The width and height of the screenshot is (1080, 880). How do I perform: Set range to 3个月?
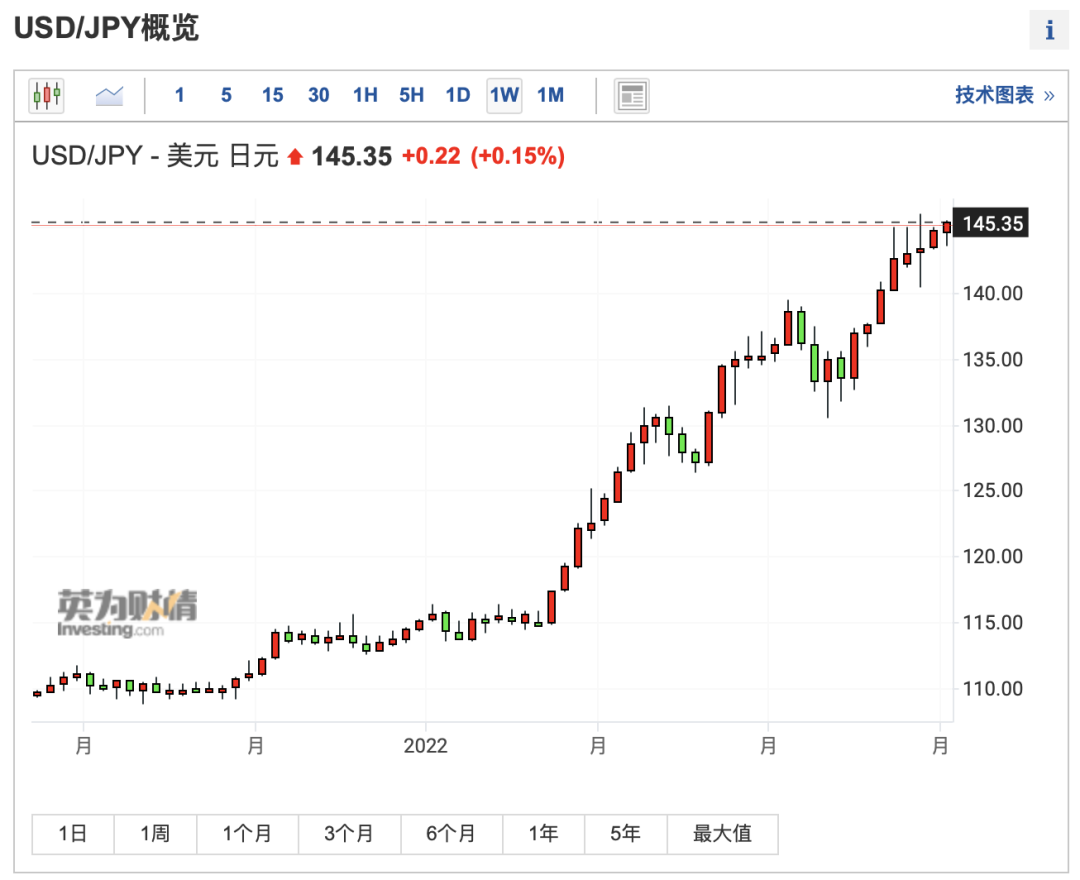(349, 834)
